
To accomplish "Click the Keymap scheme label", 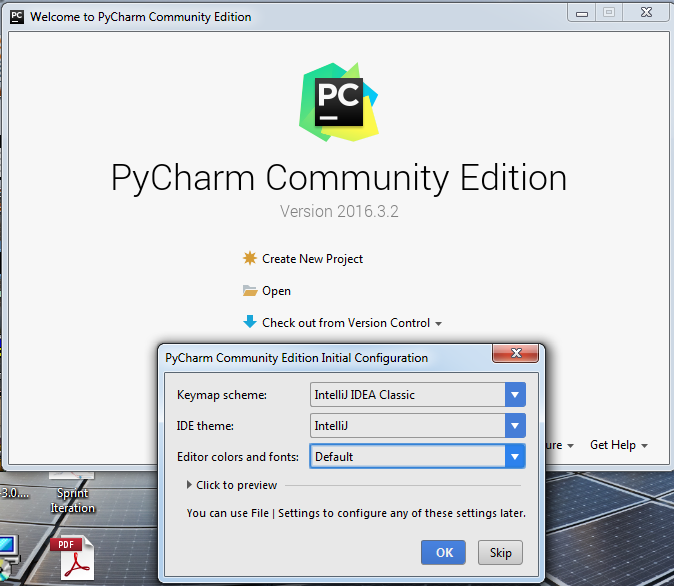I will [222, 395].
